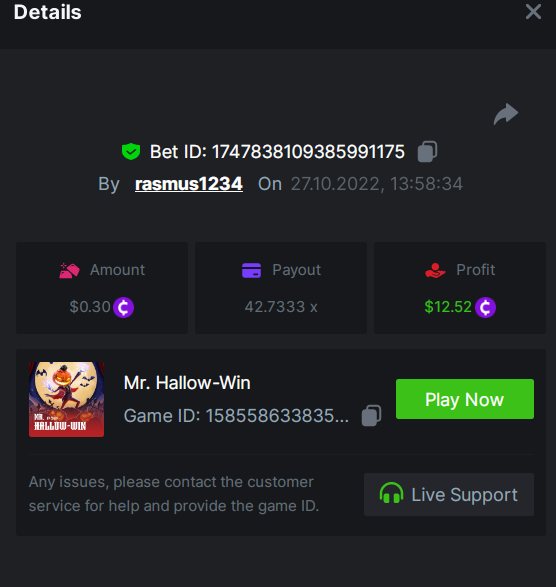Click the truncated Game ID text
Image resolution: width=556 pixels, height=587 pixels.
click(236, 416)
